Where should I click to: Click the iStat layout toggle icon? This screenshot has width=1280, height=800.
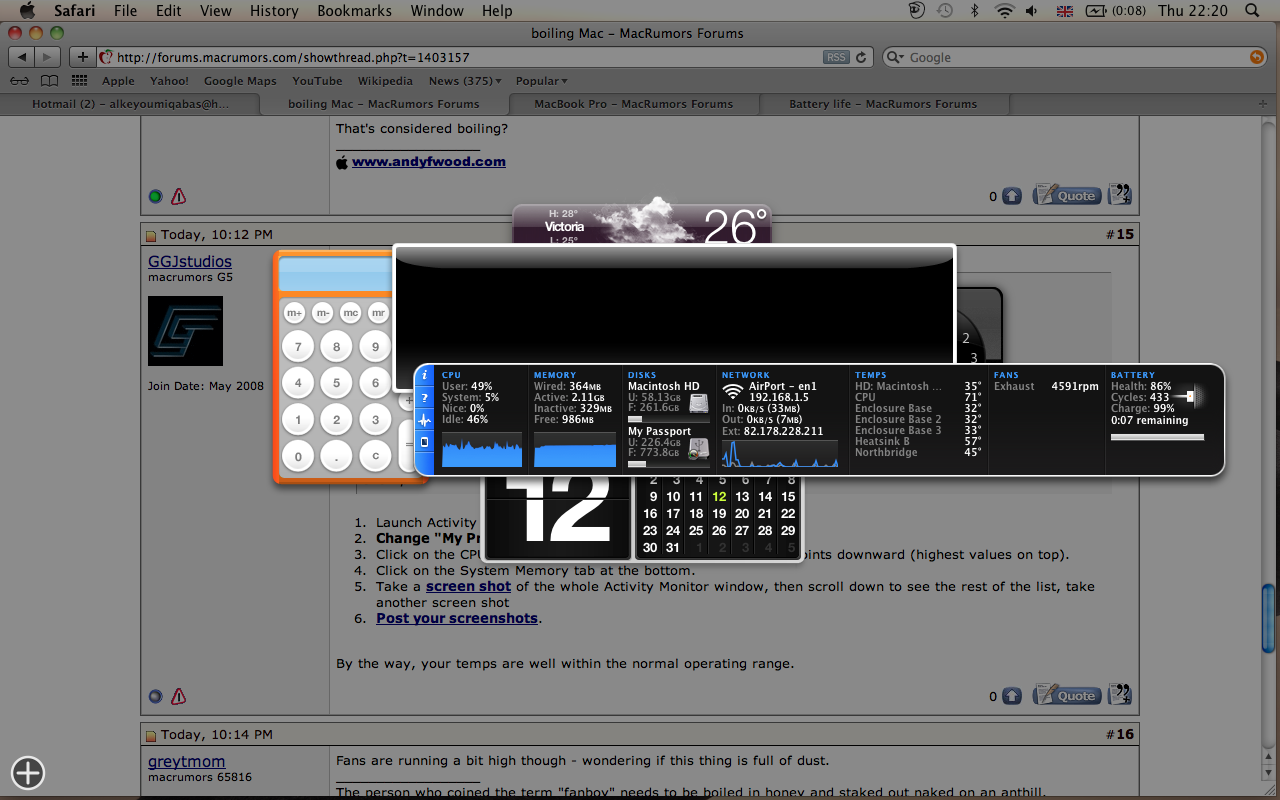pos(424,442)
